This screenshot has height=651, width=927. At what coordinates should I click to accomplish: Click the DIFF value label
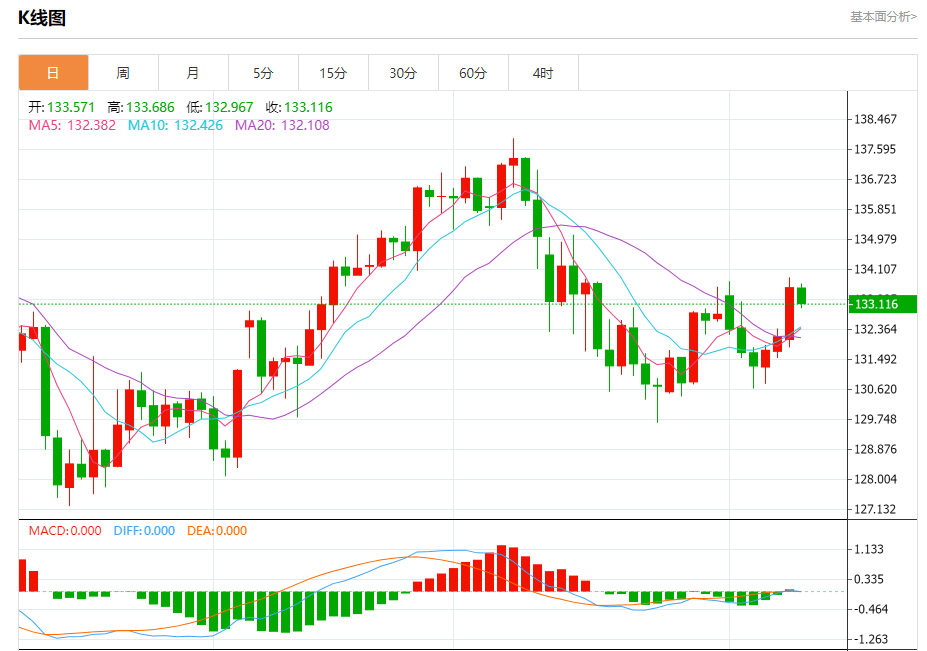(x=144, y=531)
